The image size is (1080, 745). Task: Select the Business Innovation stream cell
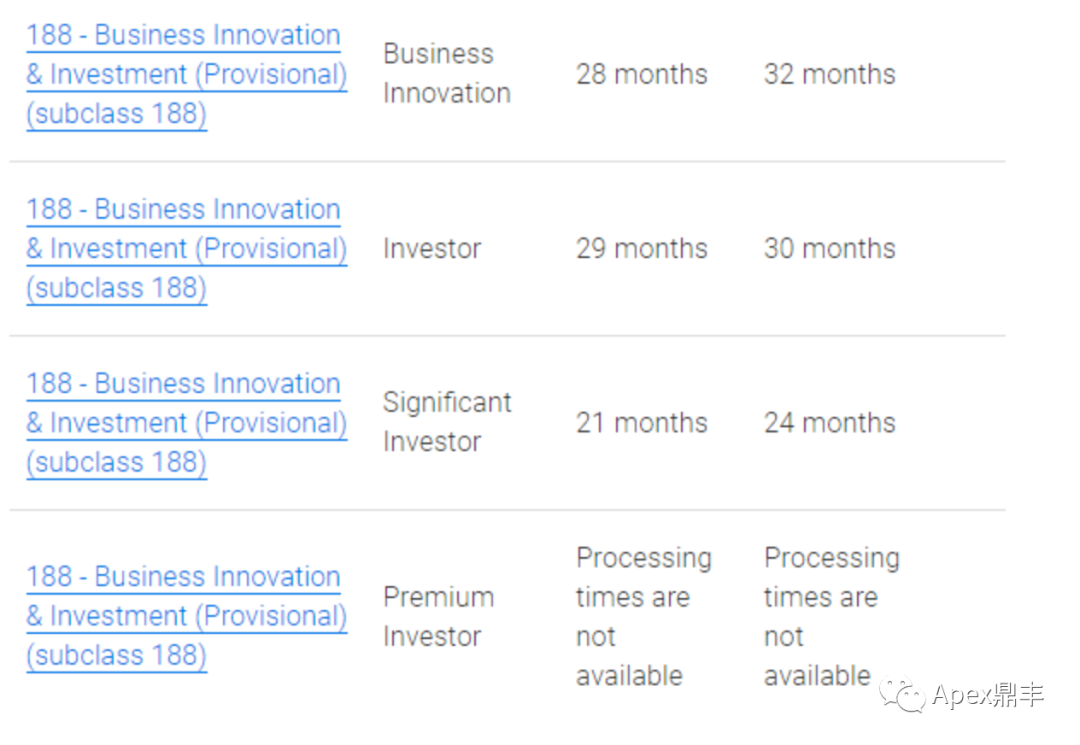tap(447, 74)
